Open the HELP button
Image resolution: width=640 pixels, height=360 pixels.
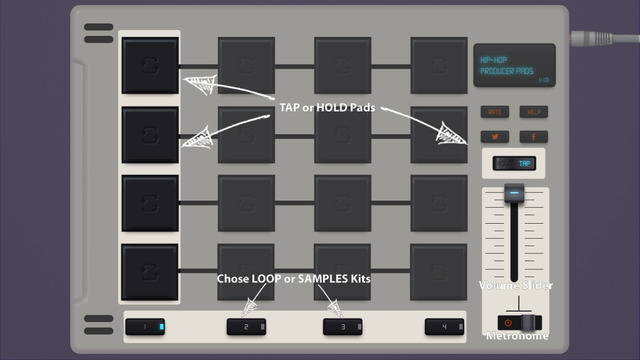(533, 112)
